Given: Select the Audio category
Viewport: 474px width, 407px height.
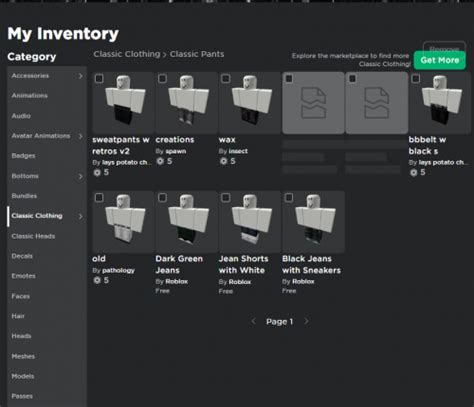Looking at the screenshot, I should click(x=21, y=116).
